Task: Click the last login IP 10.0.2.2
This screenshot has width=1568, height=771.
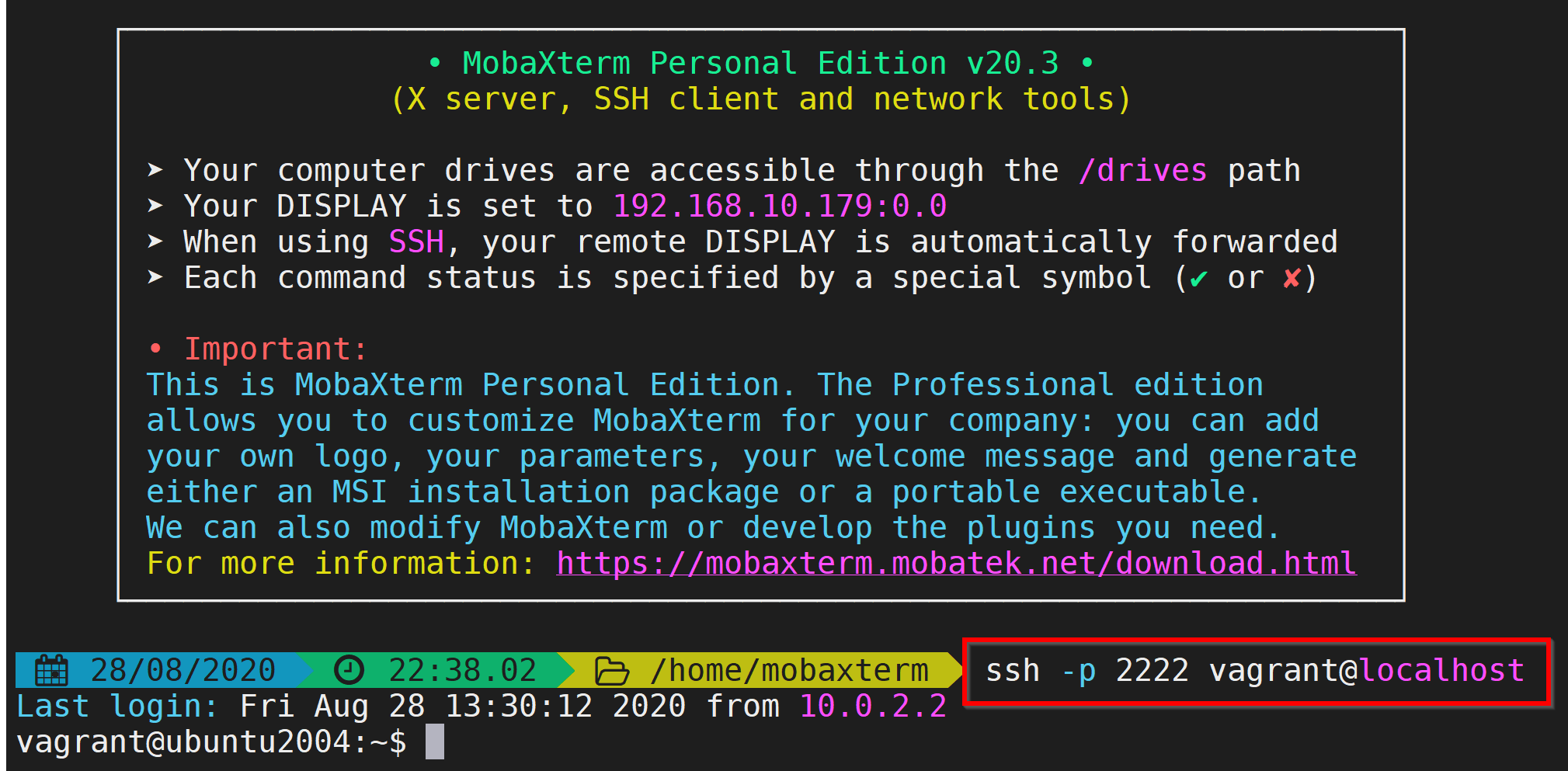Action: [x=873, y=707]
